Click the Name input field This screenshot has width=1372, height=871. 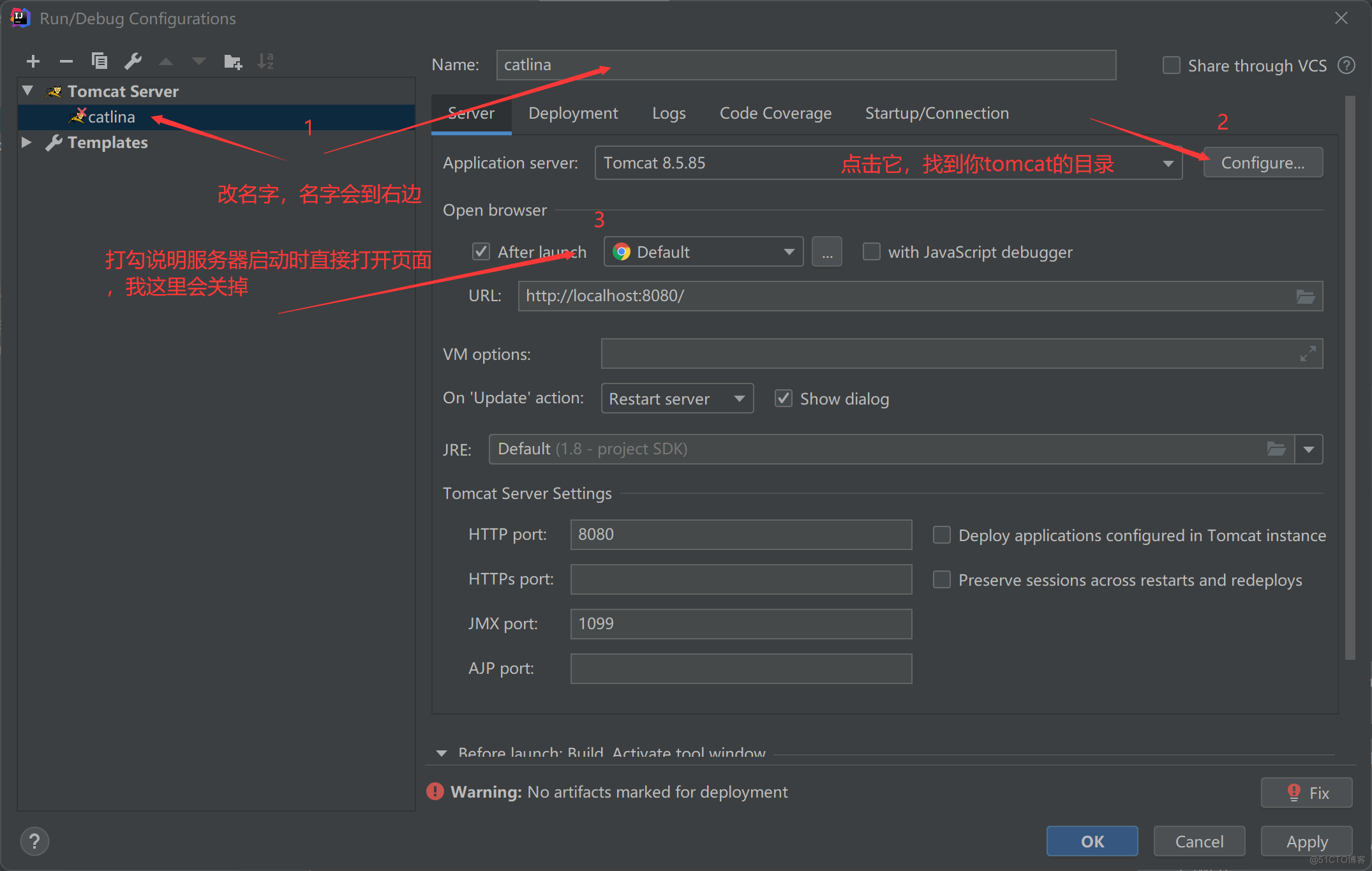pos(806,65)
